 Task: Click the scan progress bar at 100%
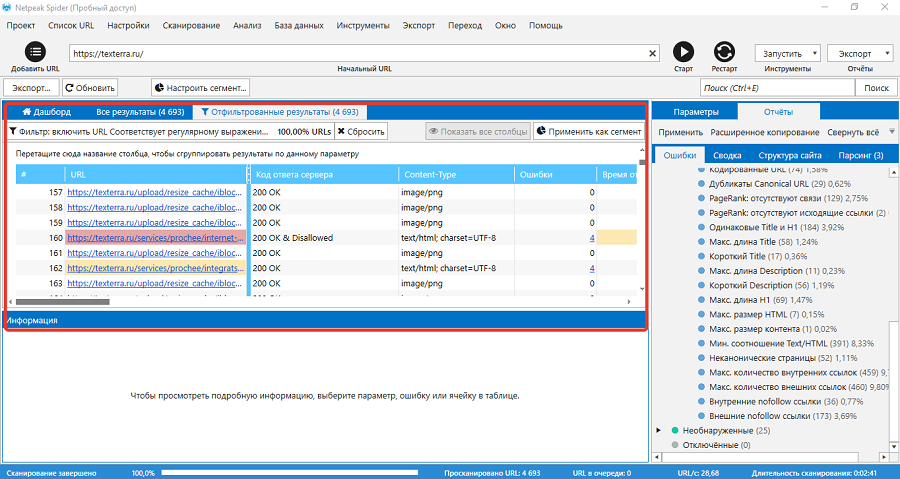point(289,473)
